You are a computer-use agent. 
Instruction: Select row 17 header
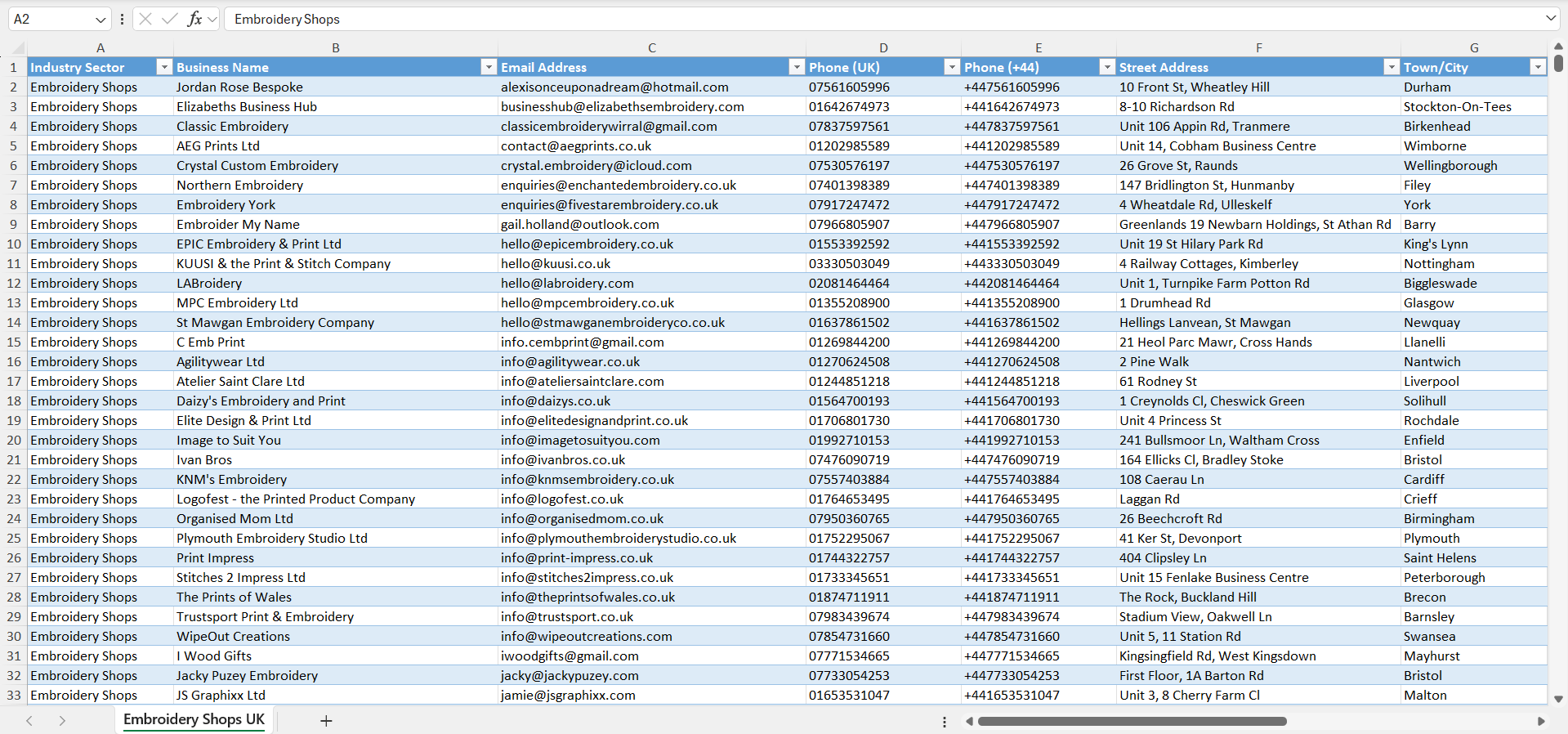tap(13, 381)
